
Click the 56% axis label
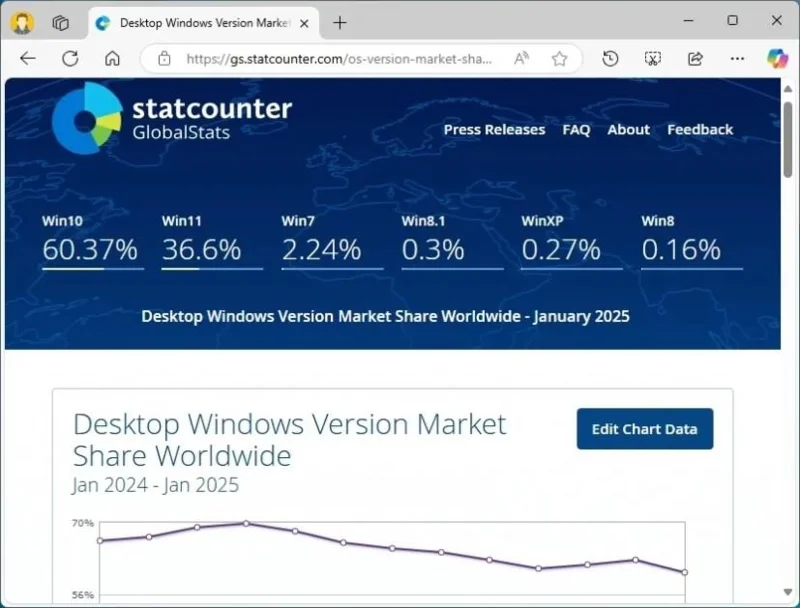83,595
